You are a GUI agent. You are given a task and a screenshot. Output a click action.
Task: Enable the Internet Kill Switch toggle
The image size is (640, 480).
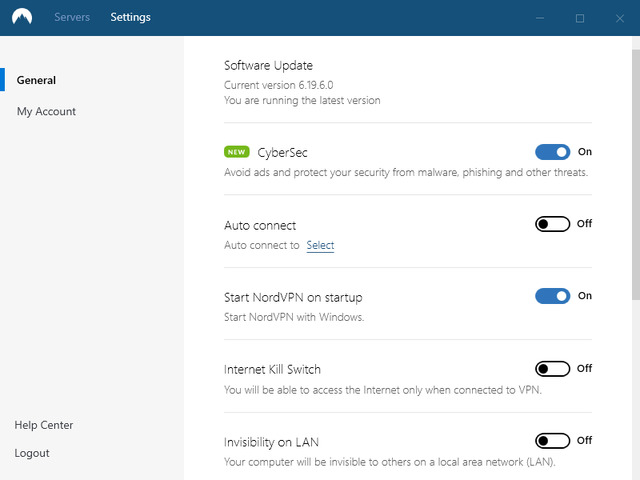tap(552, 369)
